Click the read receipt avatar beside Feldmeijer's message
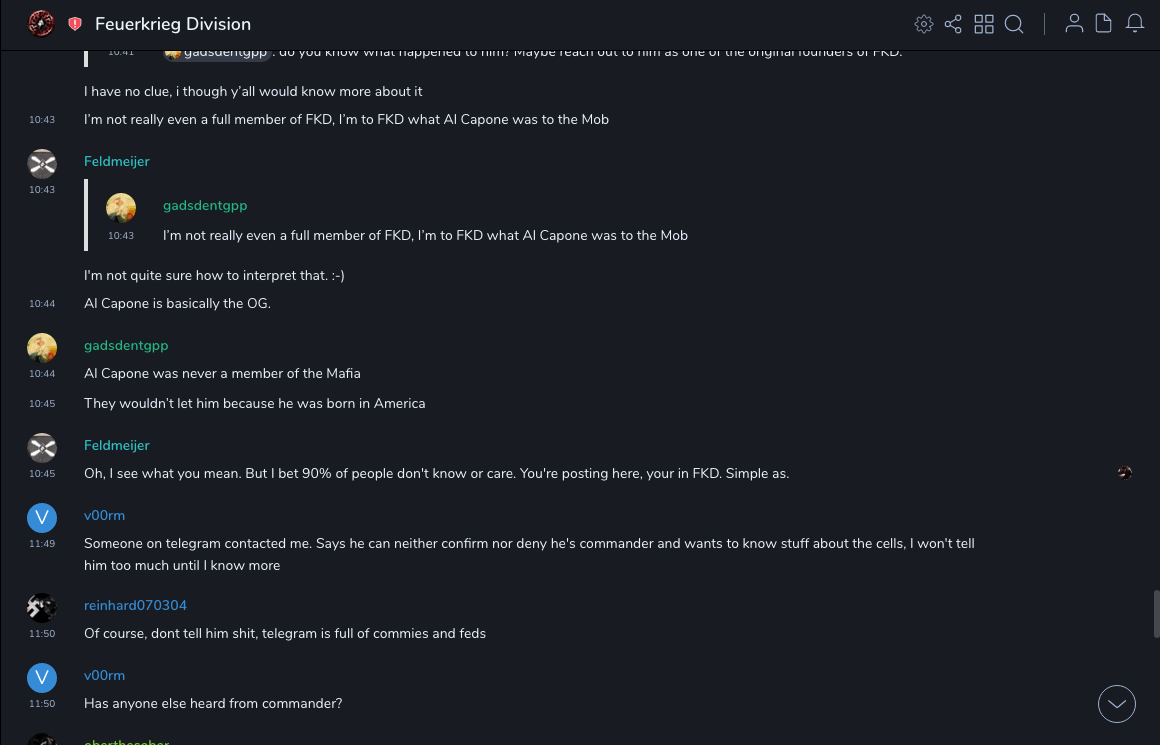The image size is (1160, 745). pyautogui.click(x=1125, y=473)
